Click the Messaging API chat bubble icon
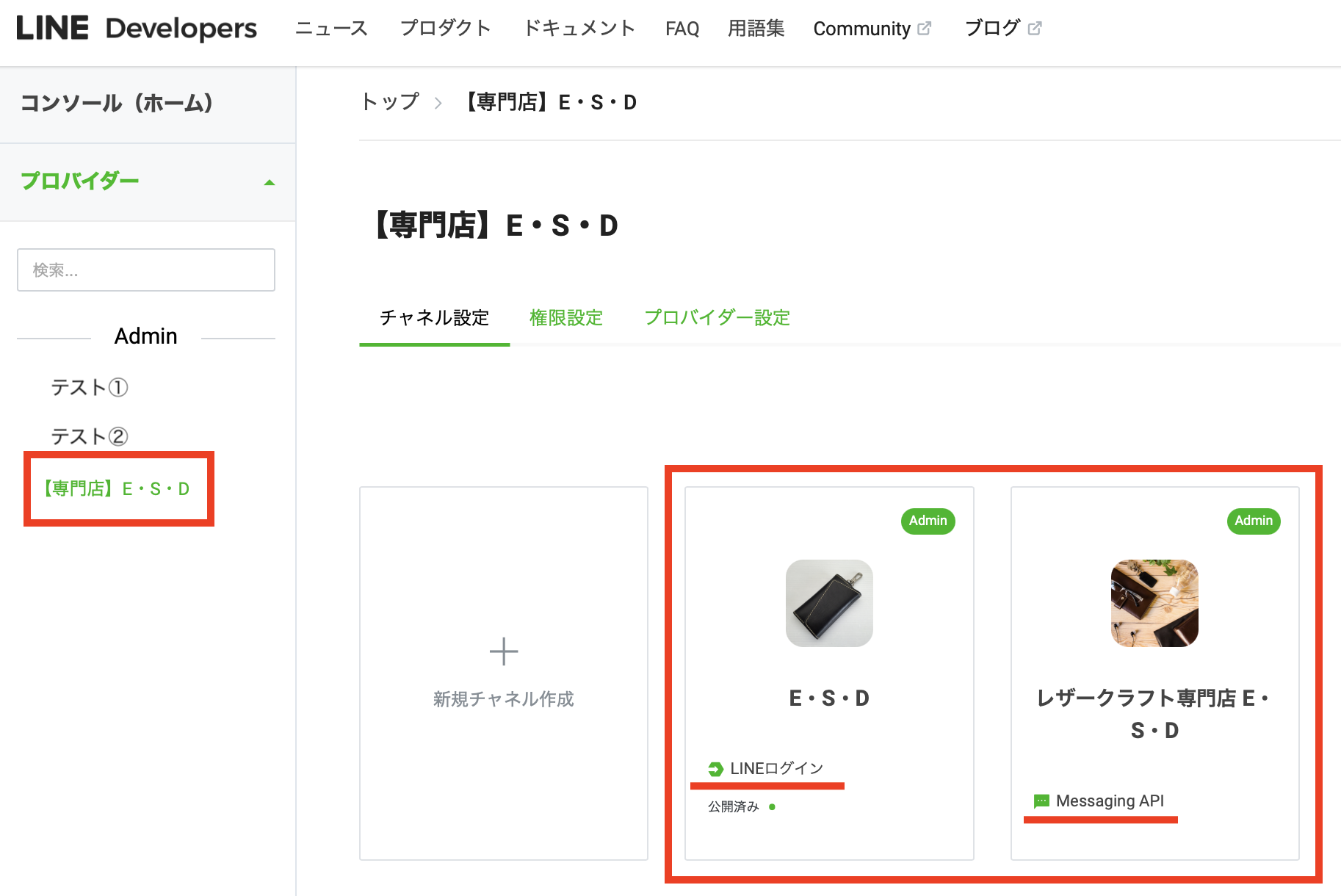This screenshot has height=896, width=1341. pos(1041,801)
